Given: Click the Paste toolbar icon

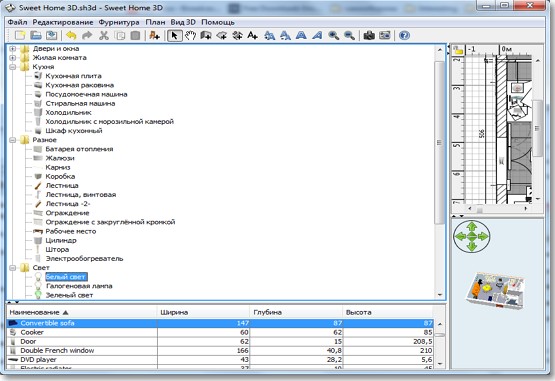Looking at the screenshot, I should (135, 35).
